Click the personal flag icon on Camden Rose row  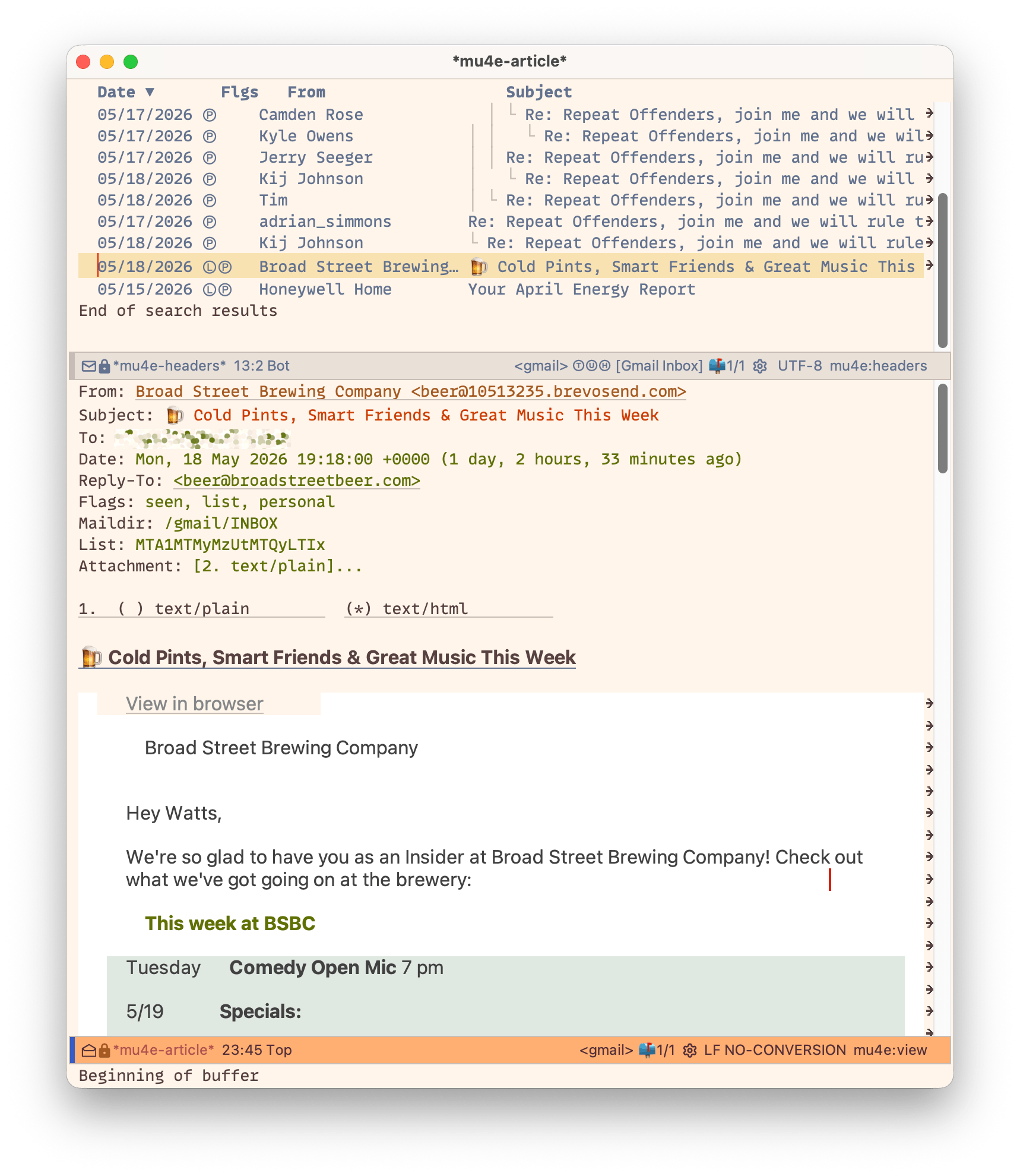coord(209,115)
